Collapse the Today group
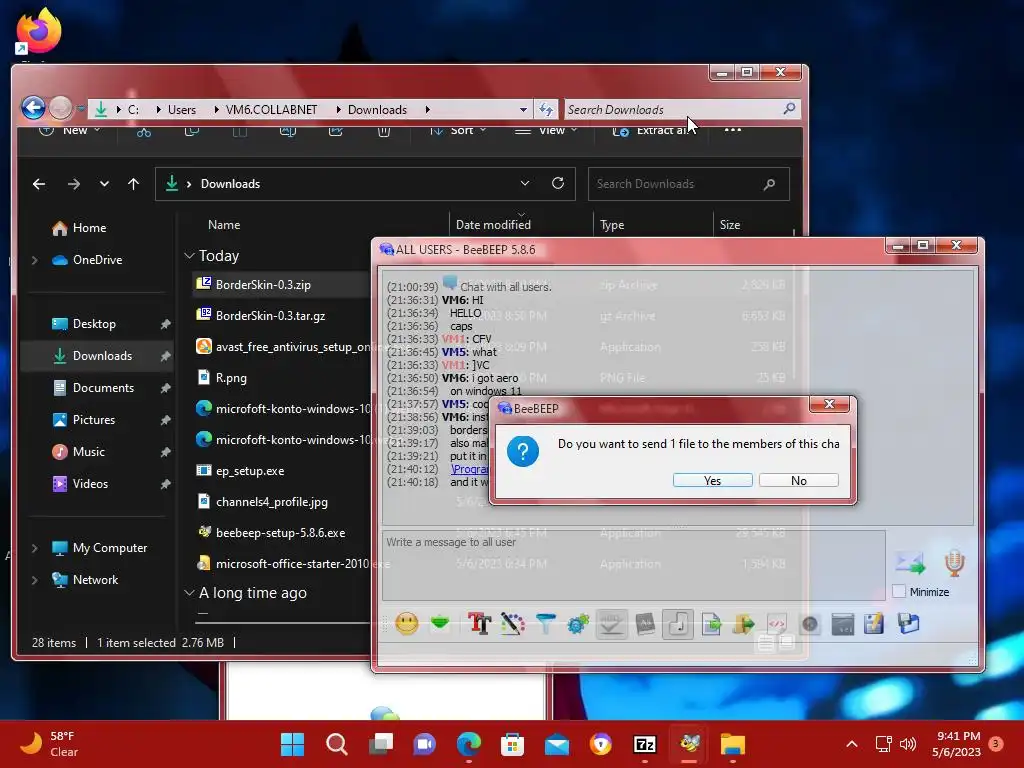 pyautogui.click(x=189, y=256)
